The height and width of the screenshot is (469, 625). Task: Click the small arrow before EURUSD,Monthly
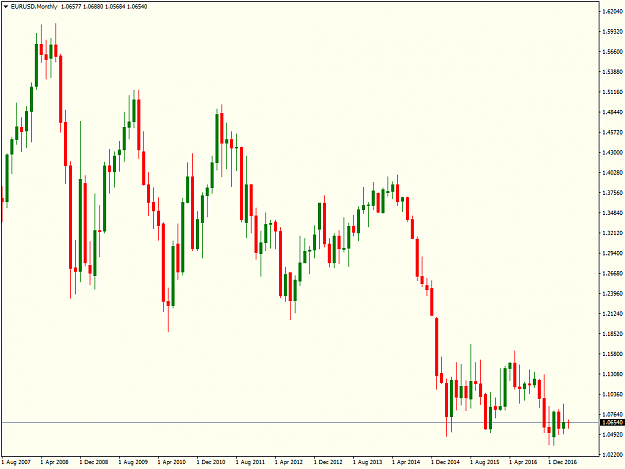coord(6,7)
